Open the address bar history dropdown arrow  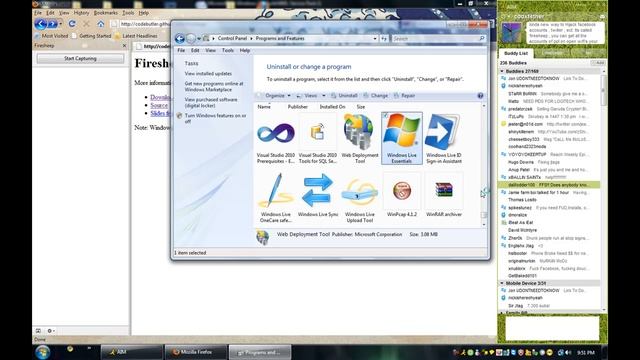coord(375,38)
